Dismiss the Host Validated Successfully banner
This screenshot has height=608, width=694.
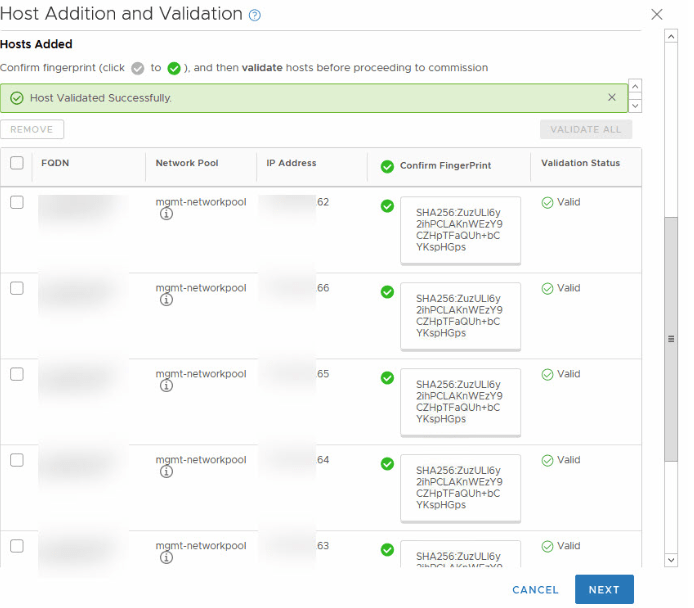click(612, 98)
